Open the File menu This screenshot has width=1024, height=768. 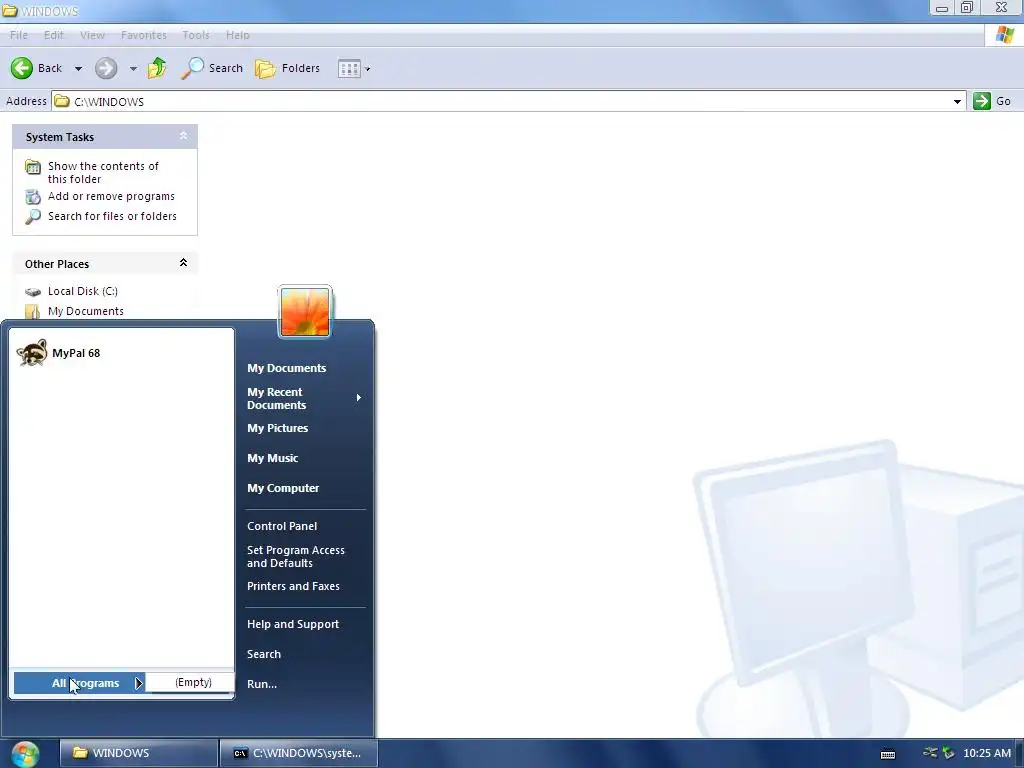18,35
